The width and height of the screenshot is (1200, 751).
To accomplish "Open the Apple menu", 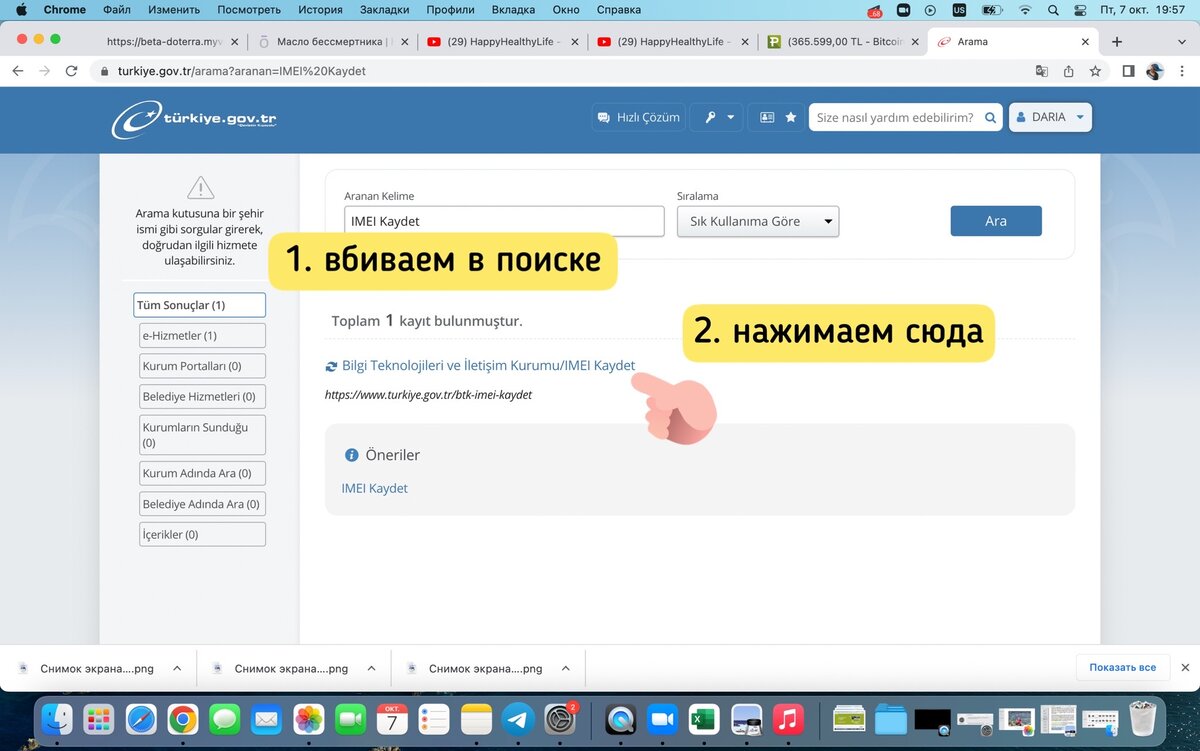I will (20, 10).
